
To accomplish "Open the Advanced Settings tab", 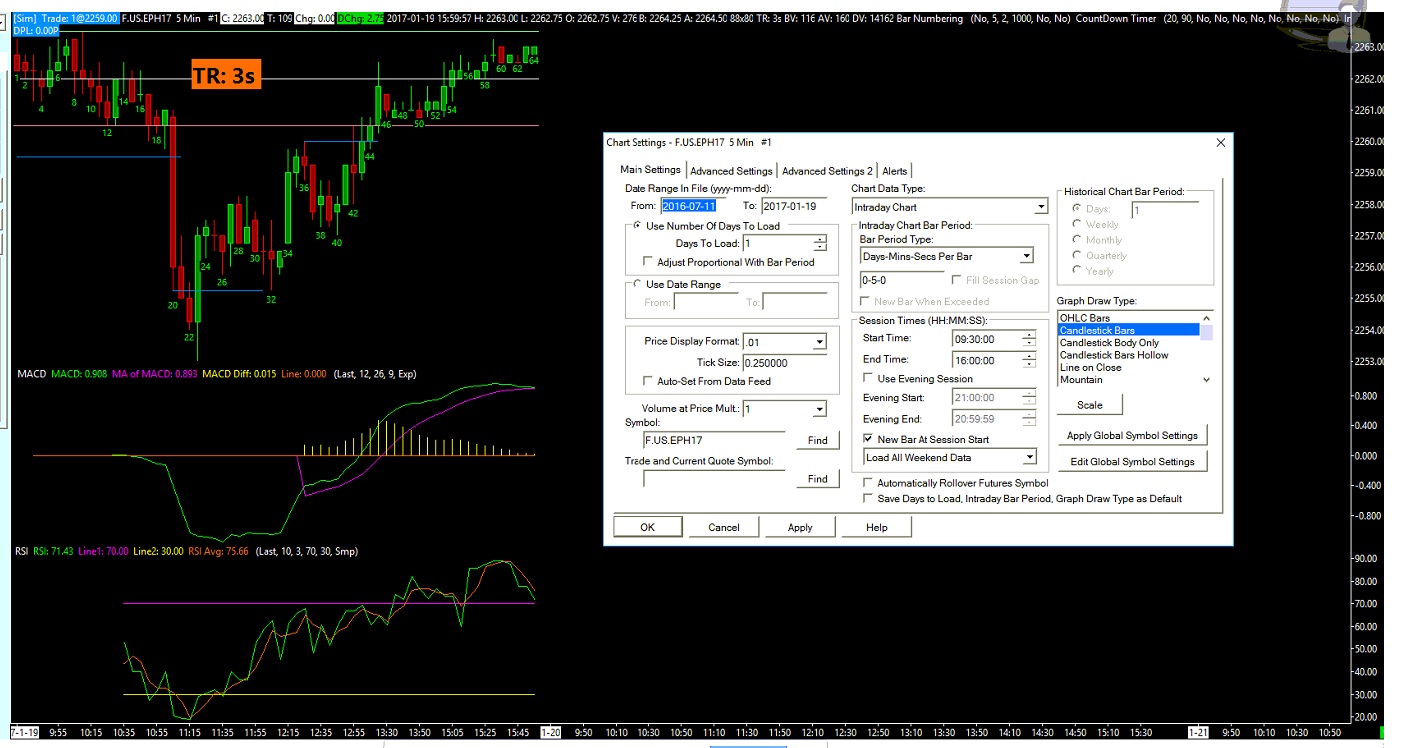I will pyautogui.click(x=731, y=171).
